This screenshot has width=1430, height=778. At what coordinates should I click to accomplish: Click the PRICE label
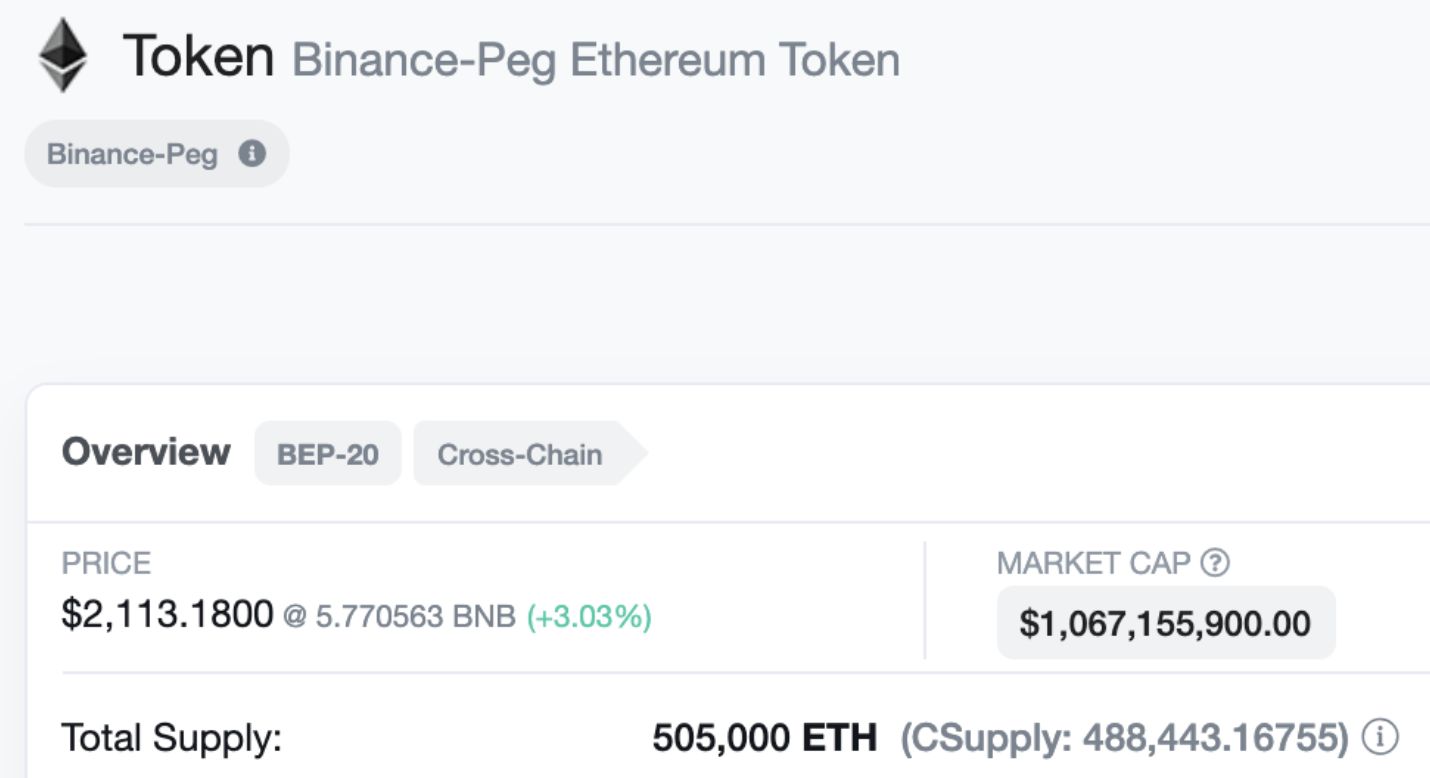(106, 563)
